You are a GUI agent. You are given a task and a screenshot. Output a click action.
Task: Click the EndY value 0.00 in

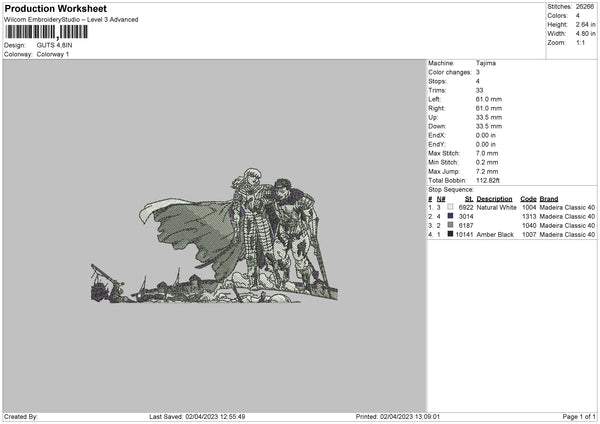pos(486,144)
